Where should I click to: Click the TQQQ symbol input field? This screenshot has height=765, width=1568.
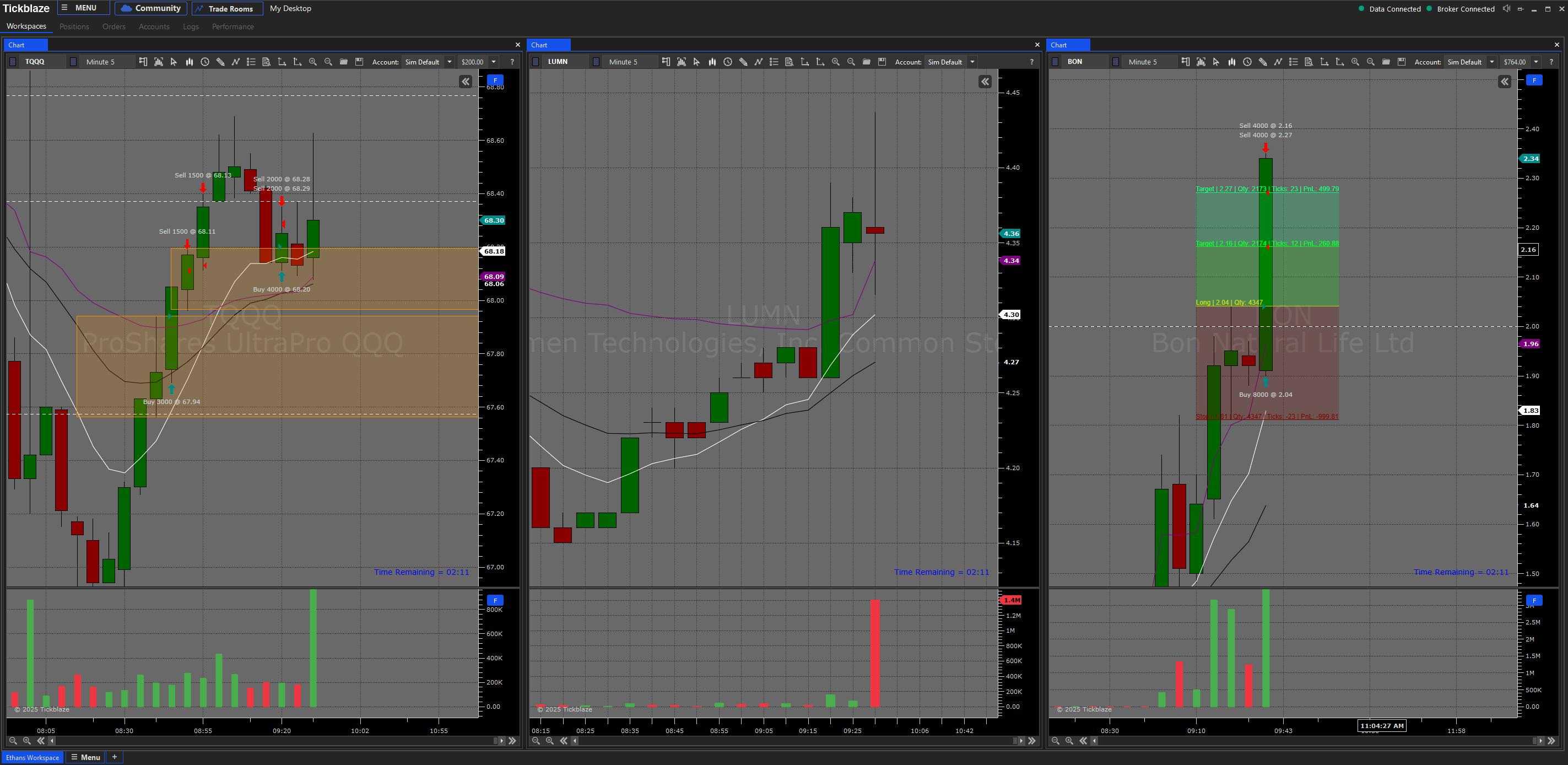pos(42,62)
